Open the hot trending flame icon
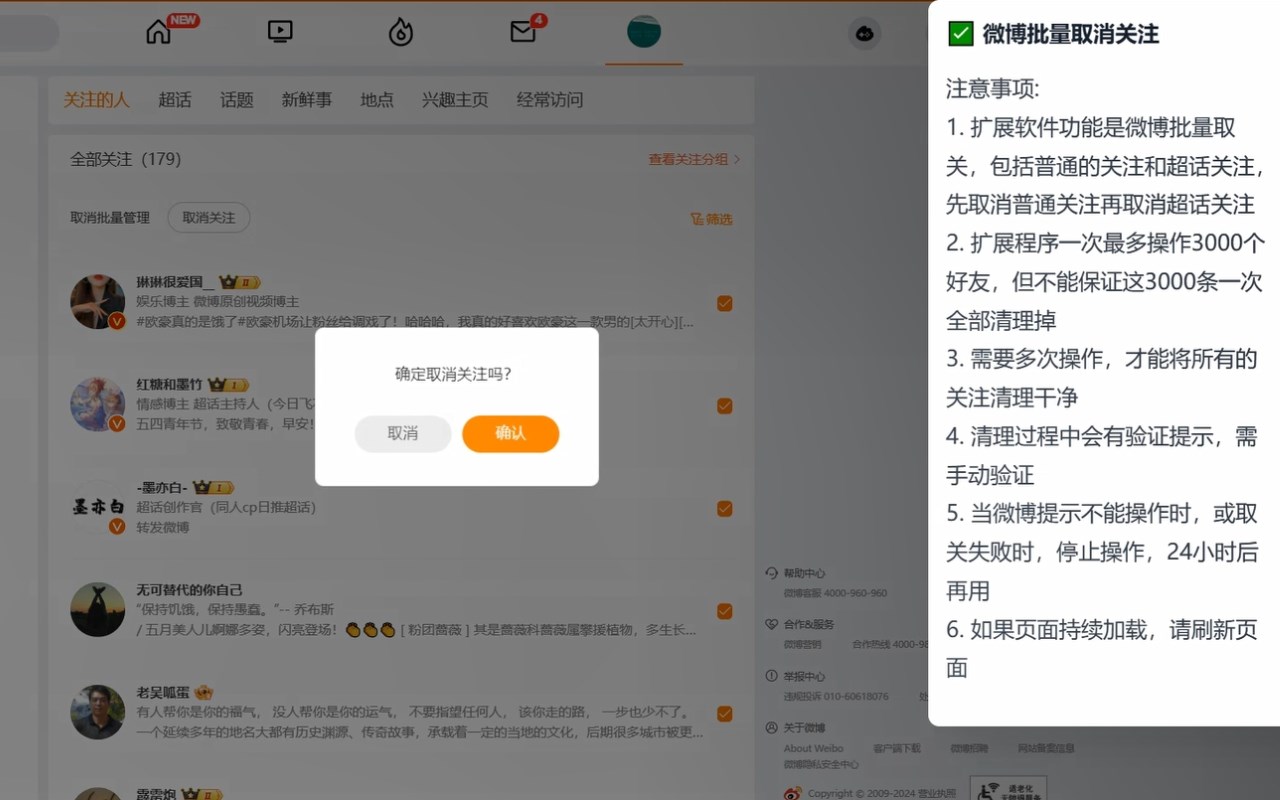 click(x=401, y=32)
